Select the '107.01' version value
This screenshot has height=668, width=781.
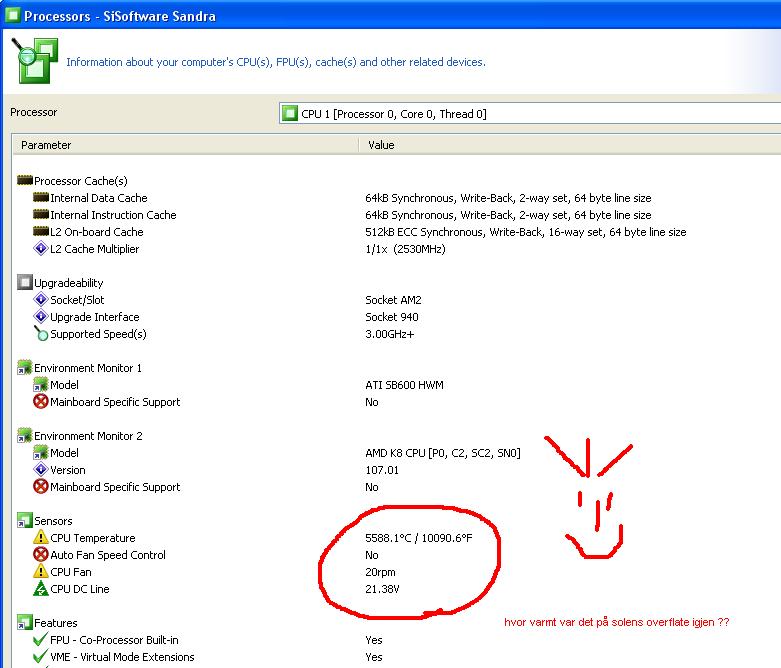[x=382, y=470]
